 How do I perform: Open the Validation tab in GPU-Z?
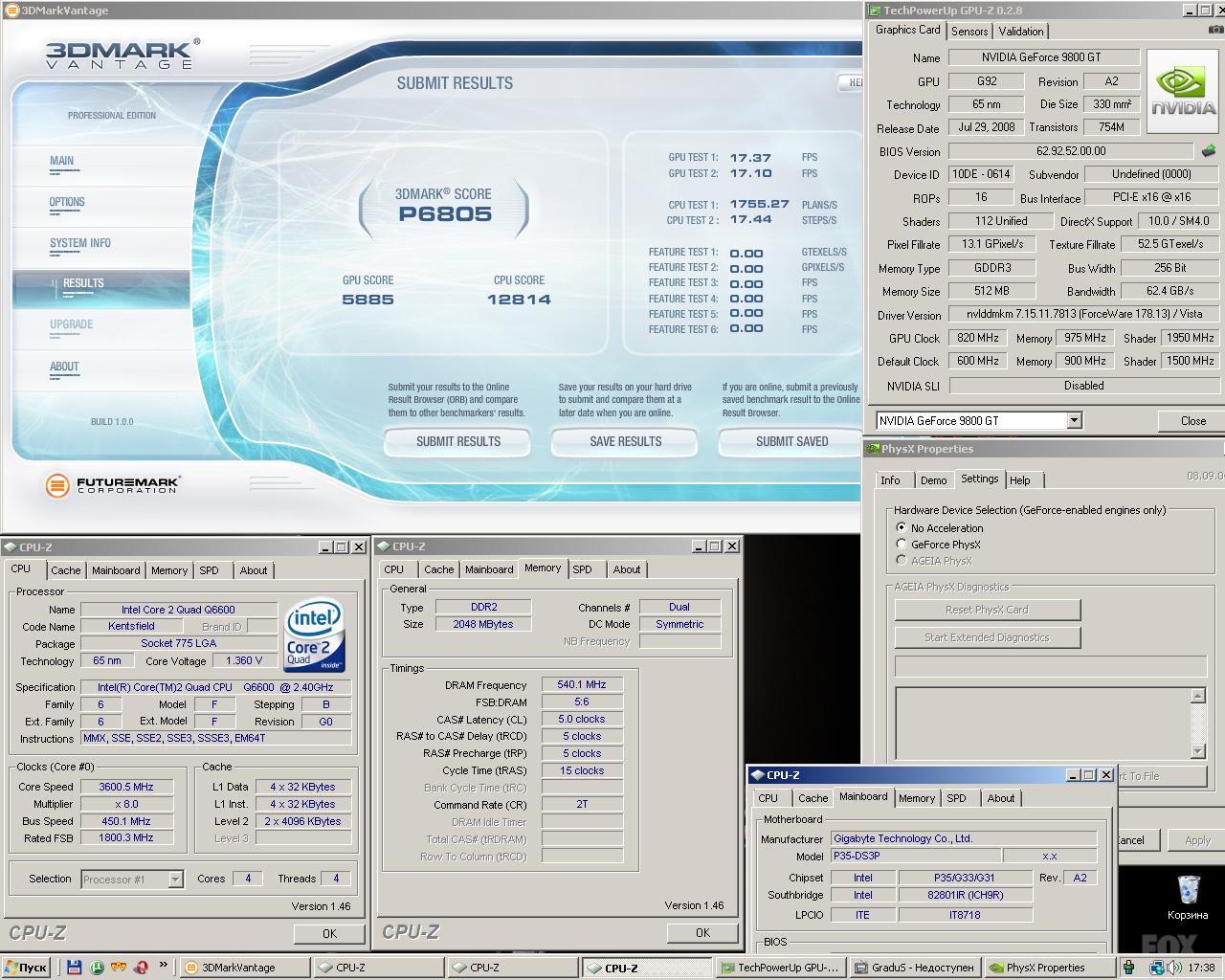coord(1021,31)
